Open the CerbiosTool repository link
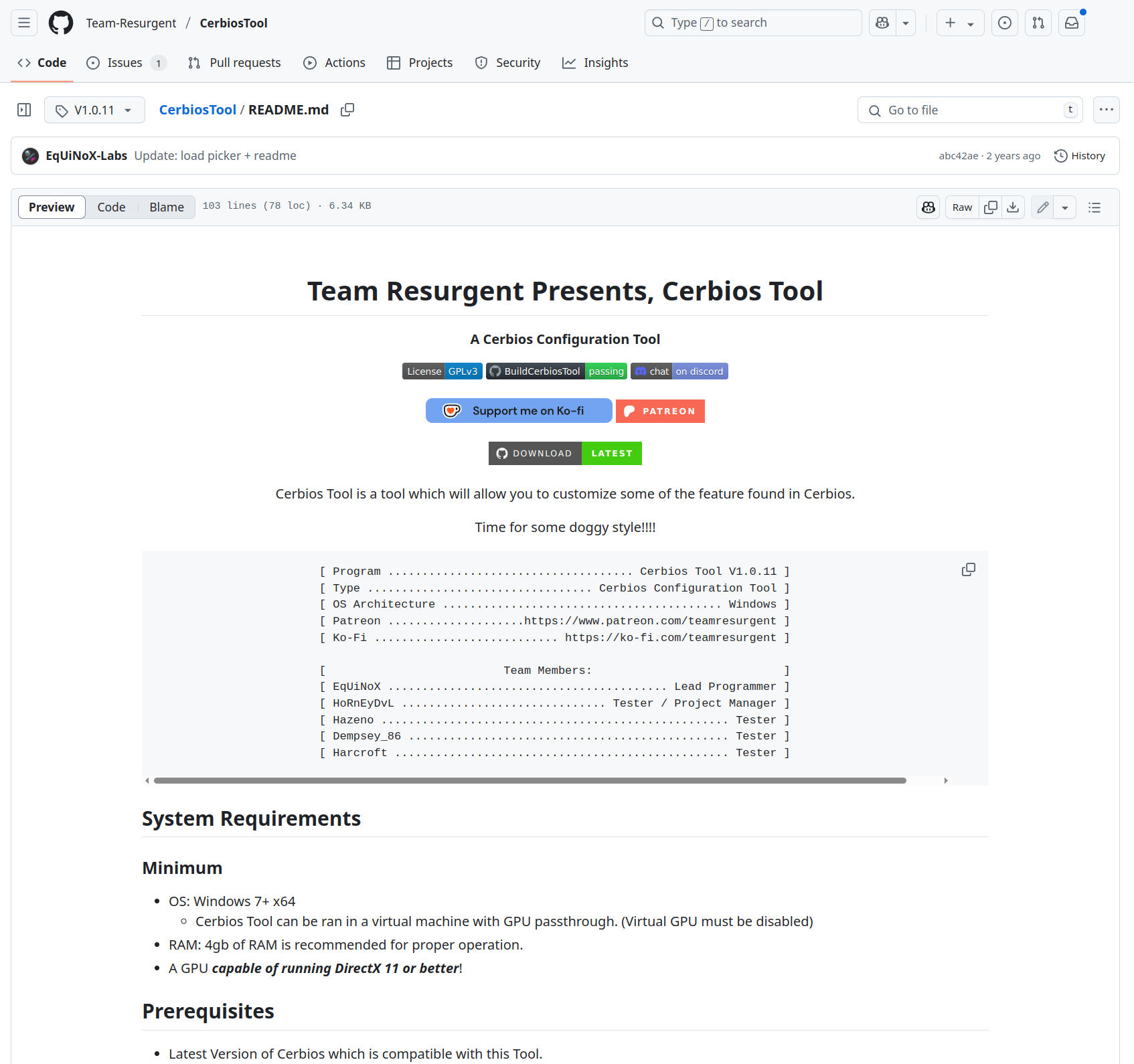The width and height of the screenshot is (1134, 1064). pos(234,23)
